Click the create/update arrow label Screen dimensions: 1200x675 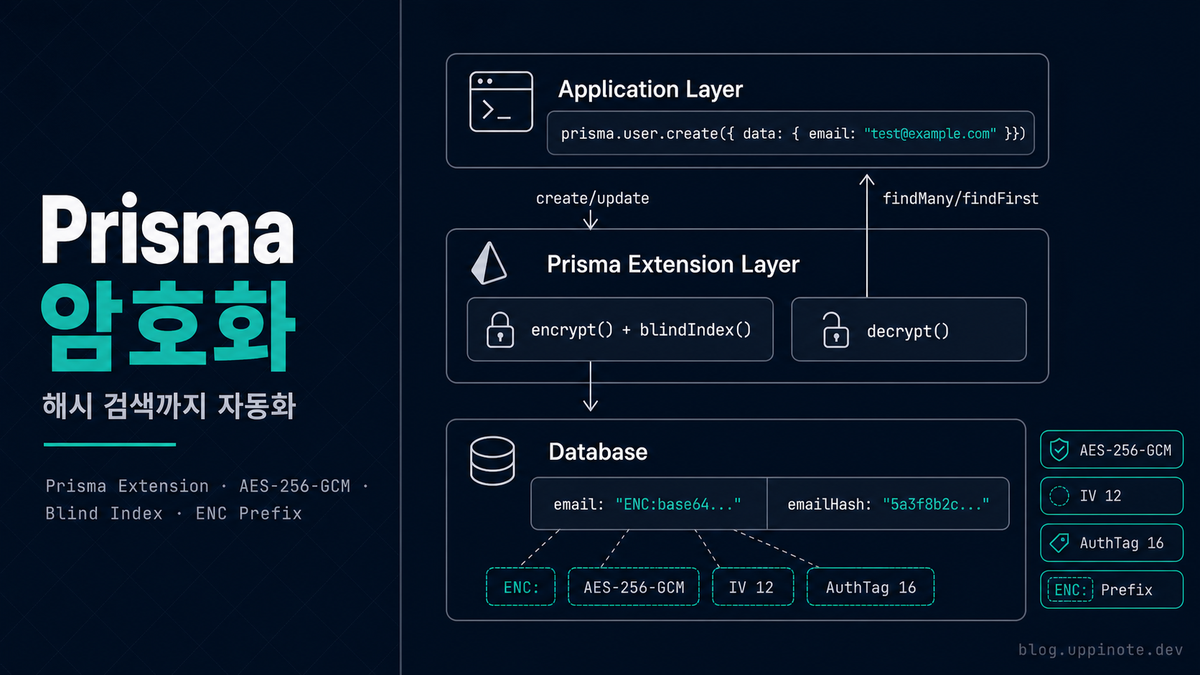(592, 198)
